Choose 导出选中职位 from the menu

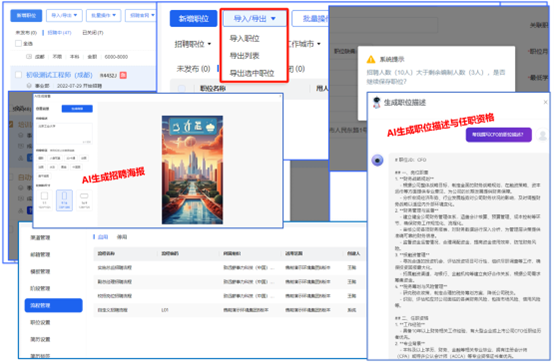[x=252, y=73]
